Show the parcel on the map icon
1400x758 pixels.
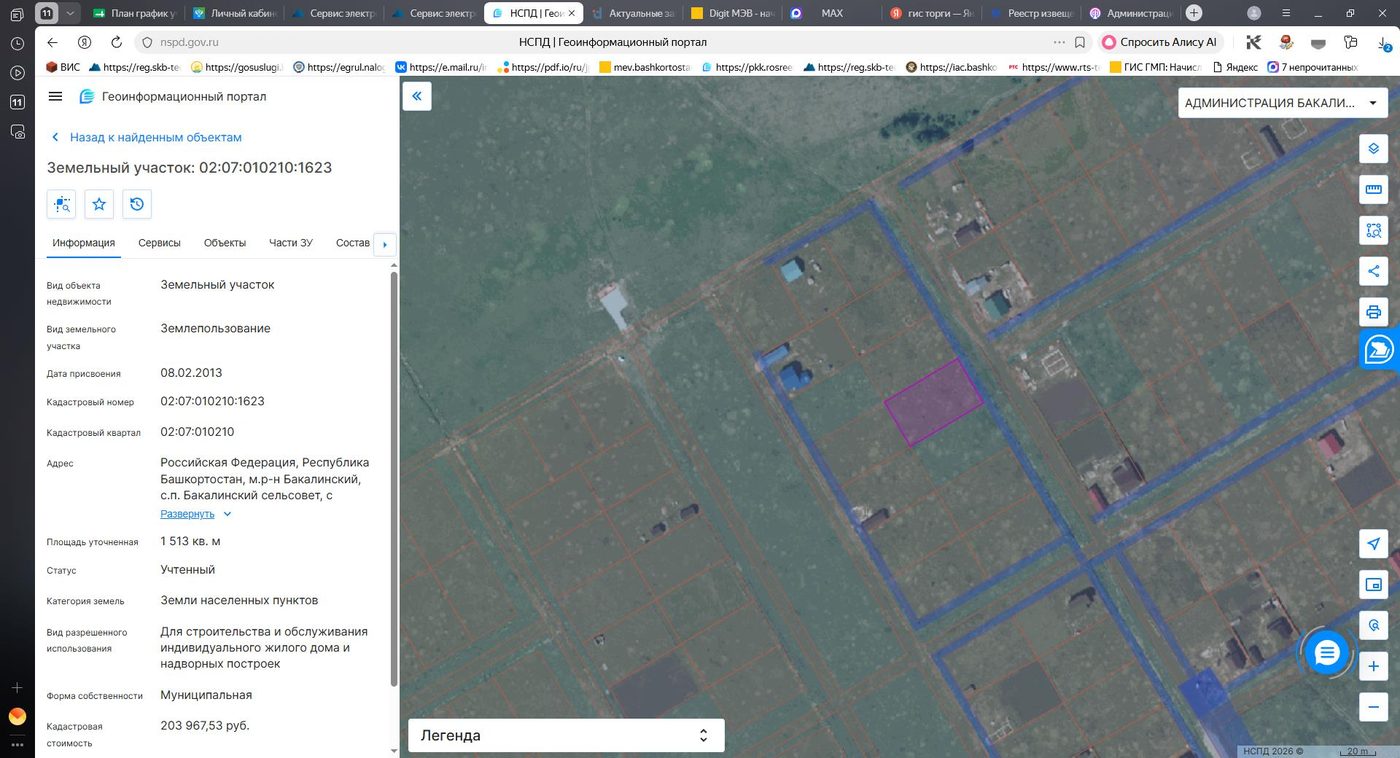pyautogui.click(x=62, y=204)
